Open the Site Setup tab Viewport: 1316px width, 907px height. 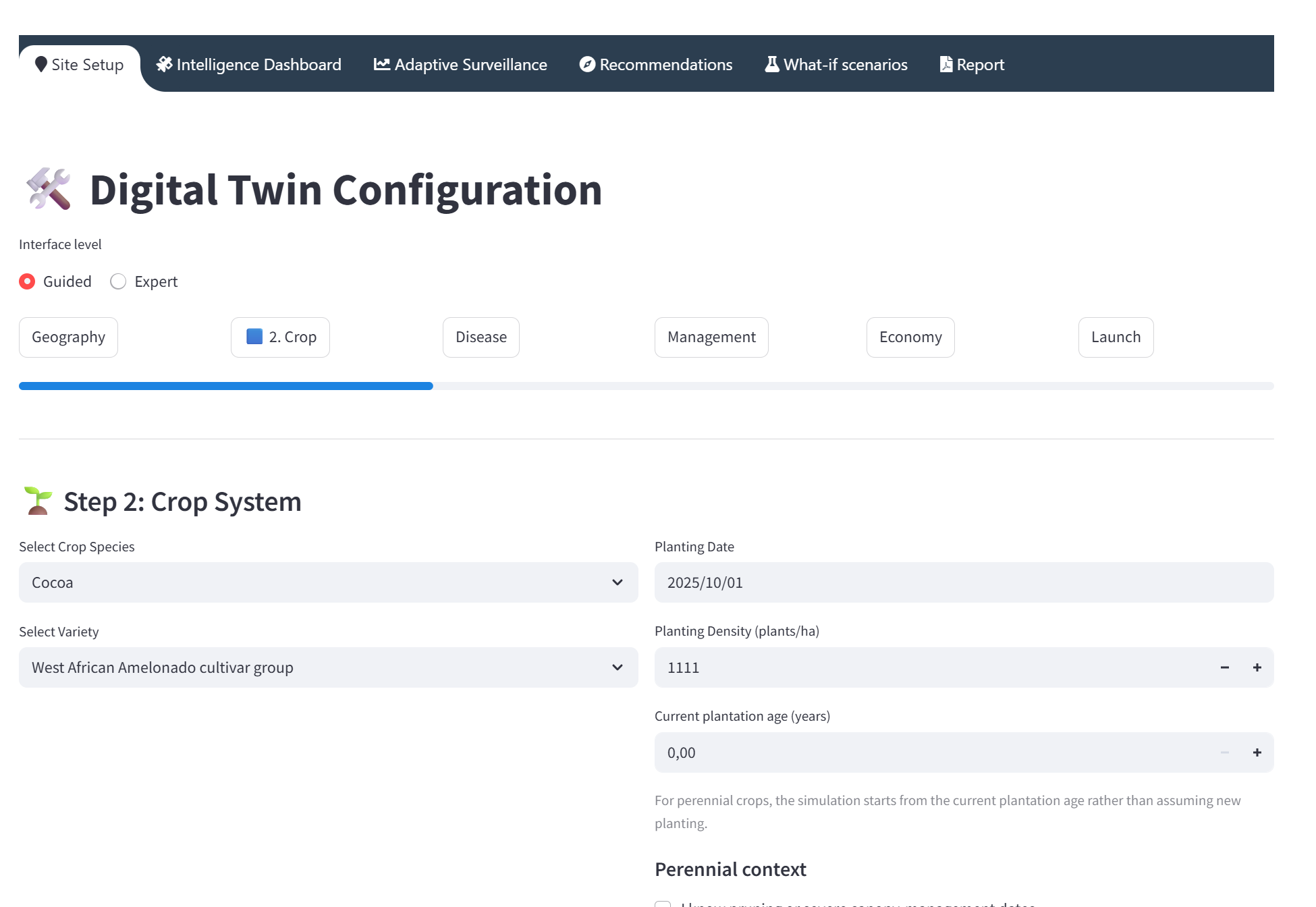80,65
